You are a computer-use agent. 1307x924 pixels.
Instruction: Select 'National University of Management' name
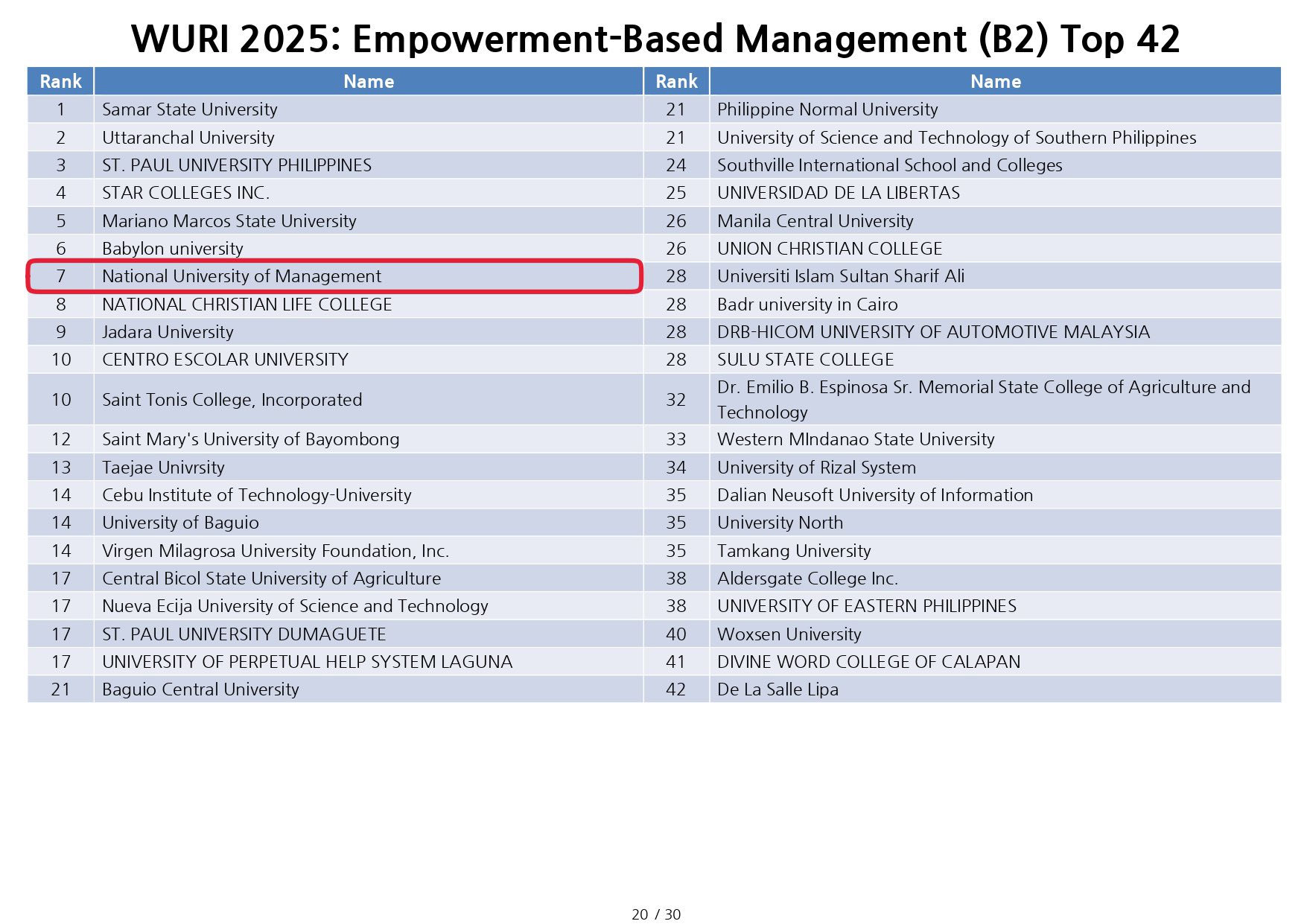coord(241,276)
